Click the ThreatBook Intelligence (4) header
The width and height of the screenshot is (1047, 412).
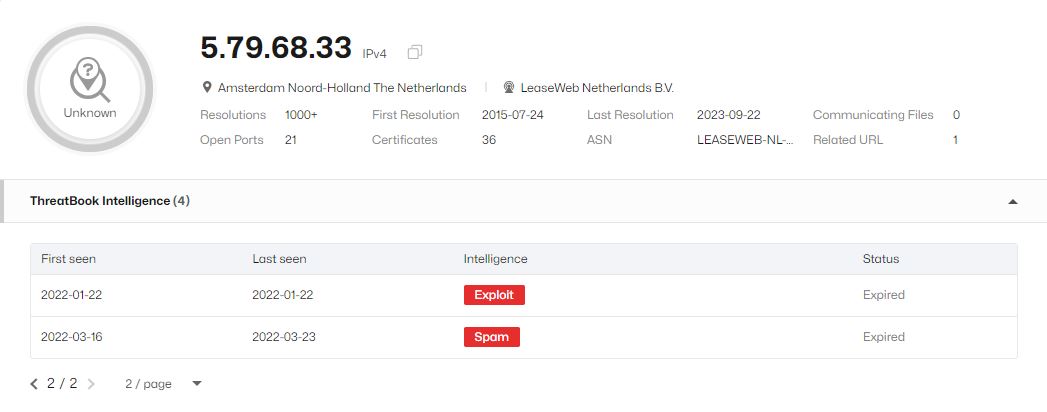click(x=110, y=201)
